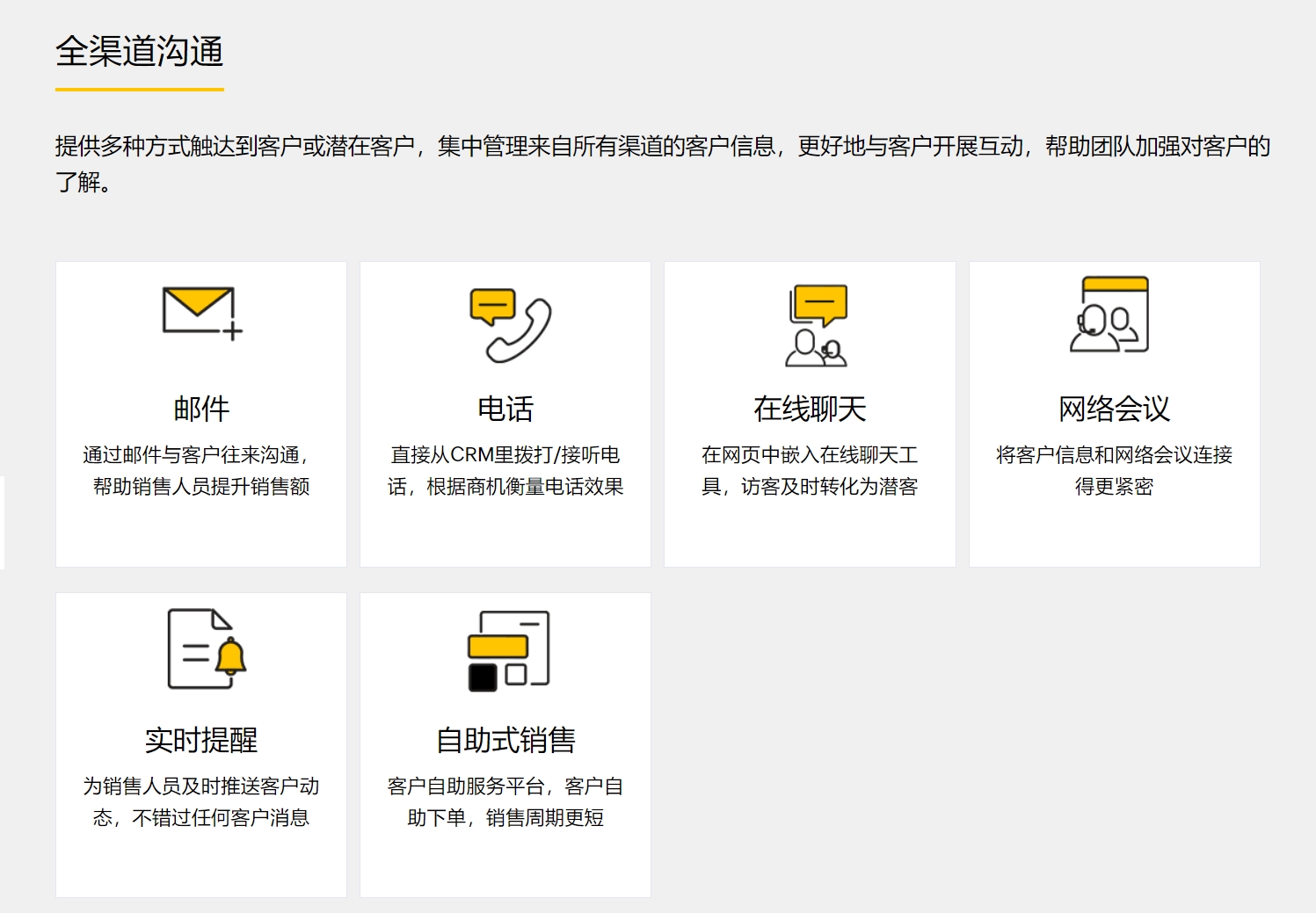Screen dimensions: 1316x913
Task: Click the description 在网页中嵌入在线聊天工具
Action: 810,470
